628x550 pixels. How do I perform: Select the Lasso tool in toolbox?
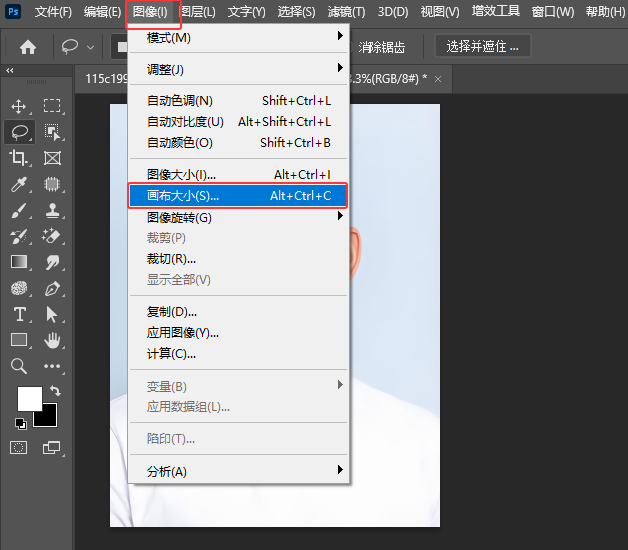point(19,132)
